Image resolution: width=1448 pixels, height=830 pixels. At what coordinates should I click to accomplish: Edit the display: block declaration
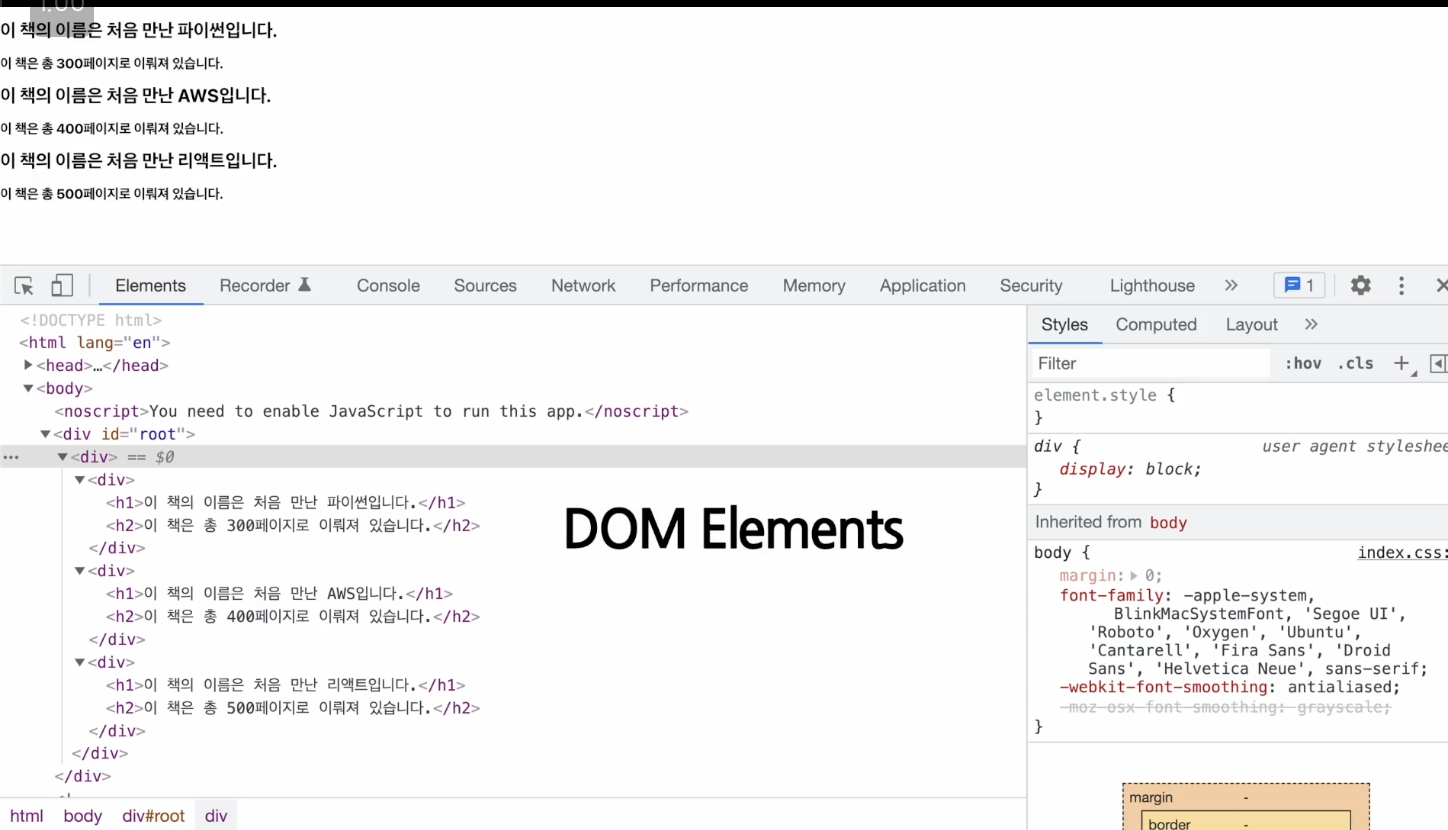click(x=1131, y=469)
